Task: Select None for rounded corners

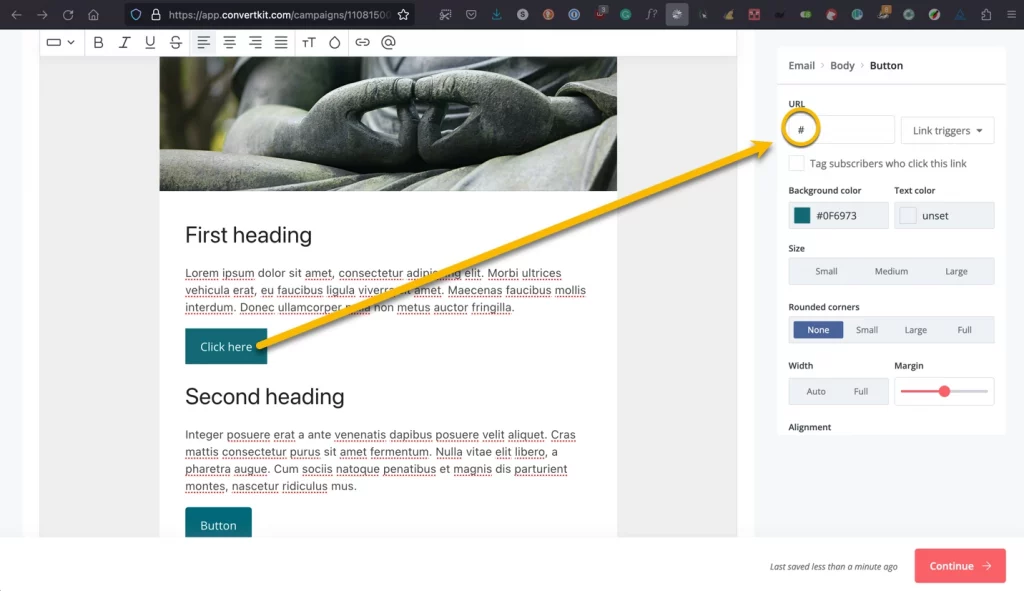Action: coord(818,330)
